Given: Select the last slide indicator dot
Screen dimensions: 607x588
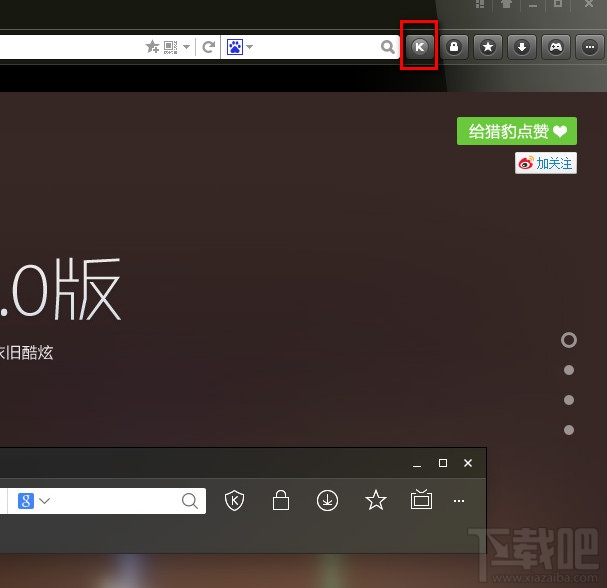Looking at the screenshot, I should 569,430.
